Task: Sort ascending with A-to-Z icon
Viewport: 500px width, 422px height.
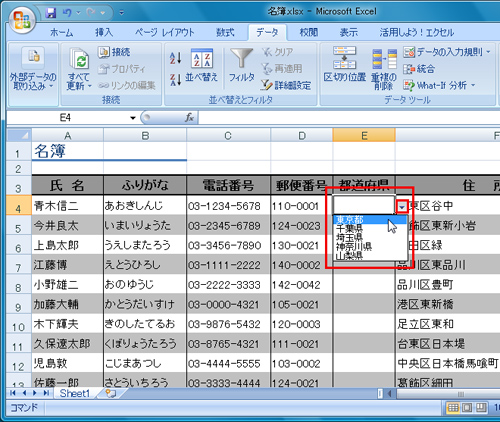Action: click(175, 58)
